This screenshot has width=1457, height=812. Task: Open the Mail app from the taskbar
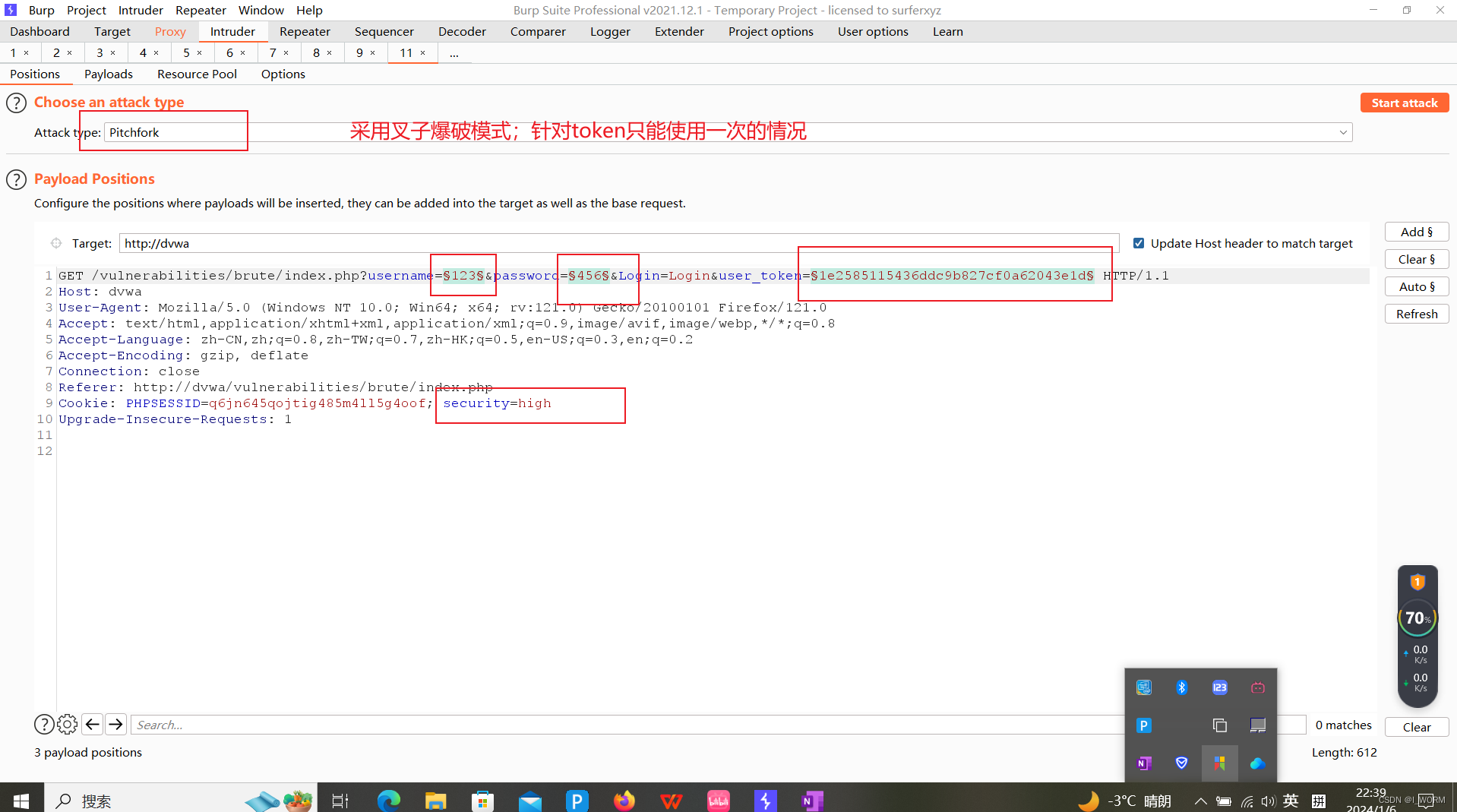(x=530, y=801)
